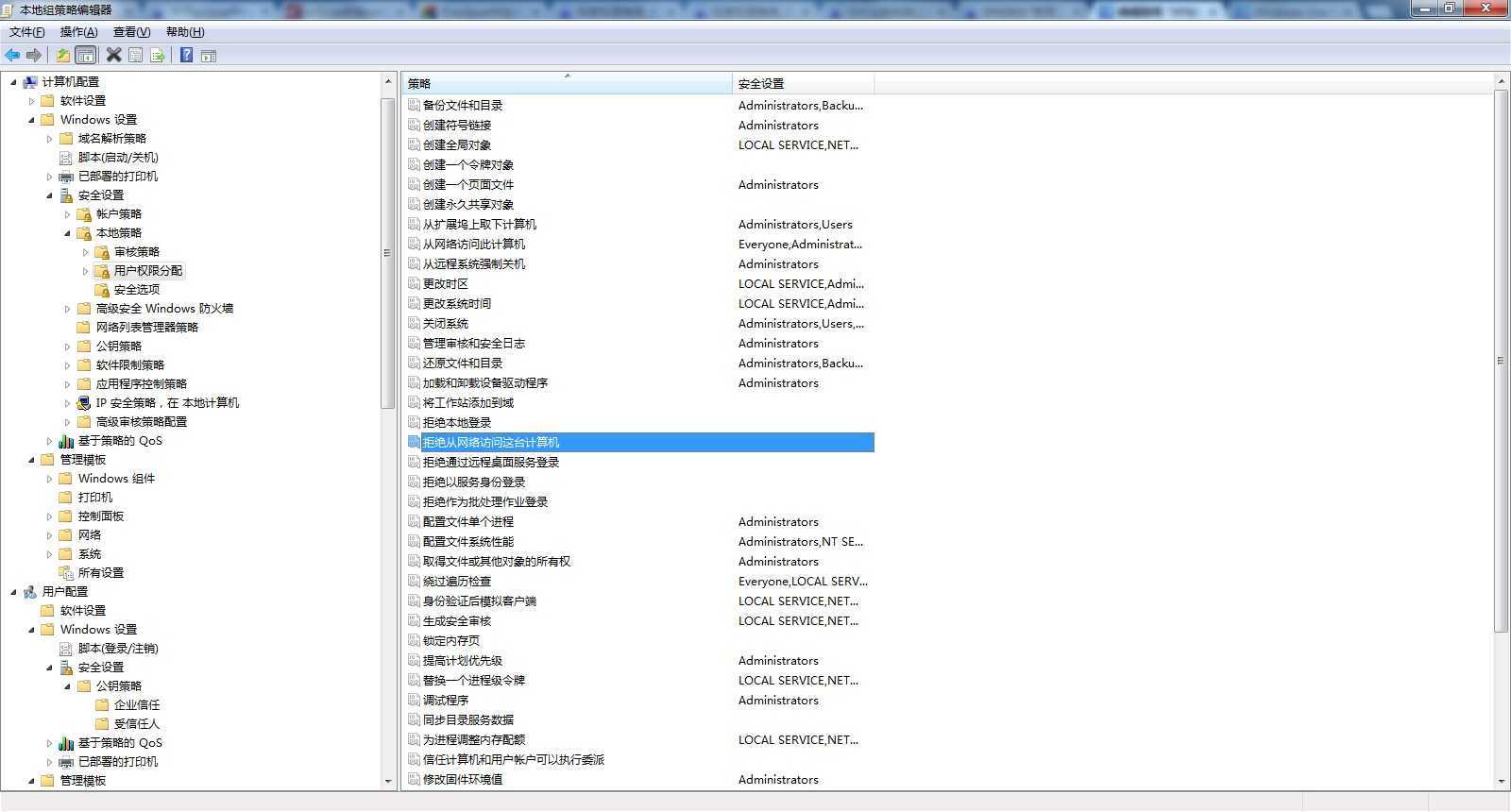Select the 企业信任 tree item
Viewport: 1511px width, 812px height.
137,705
